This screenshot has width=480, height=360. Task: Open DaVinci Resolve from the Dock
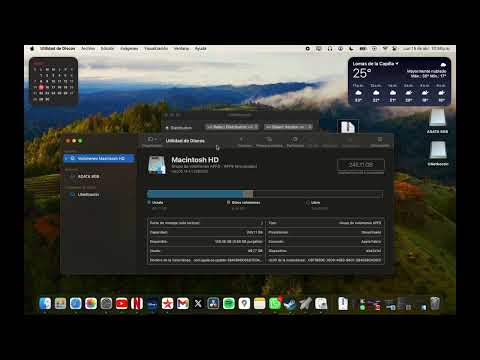click(x=213, y=304)
